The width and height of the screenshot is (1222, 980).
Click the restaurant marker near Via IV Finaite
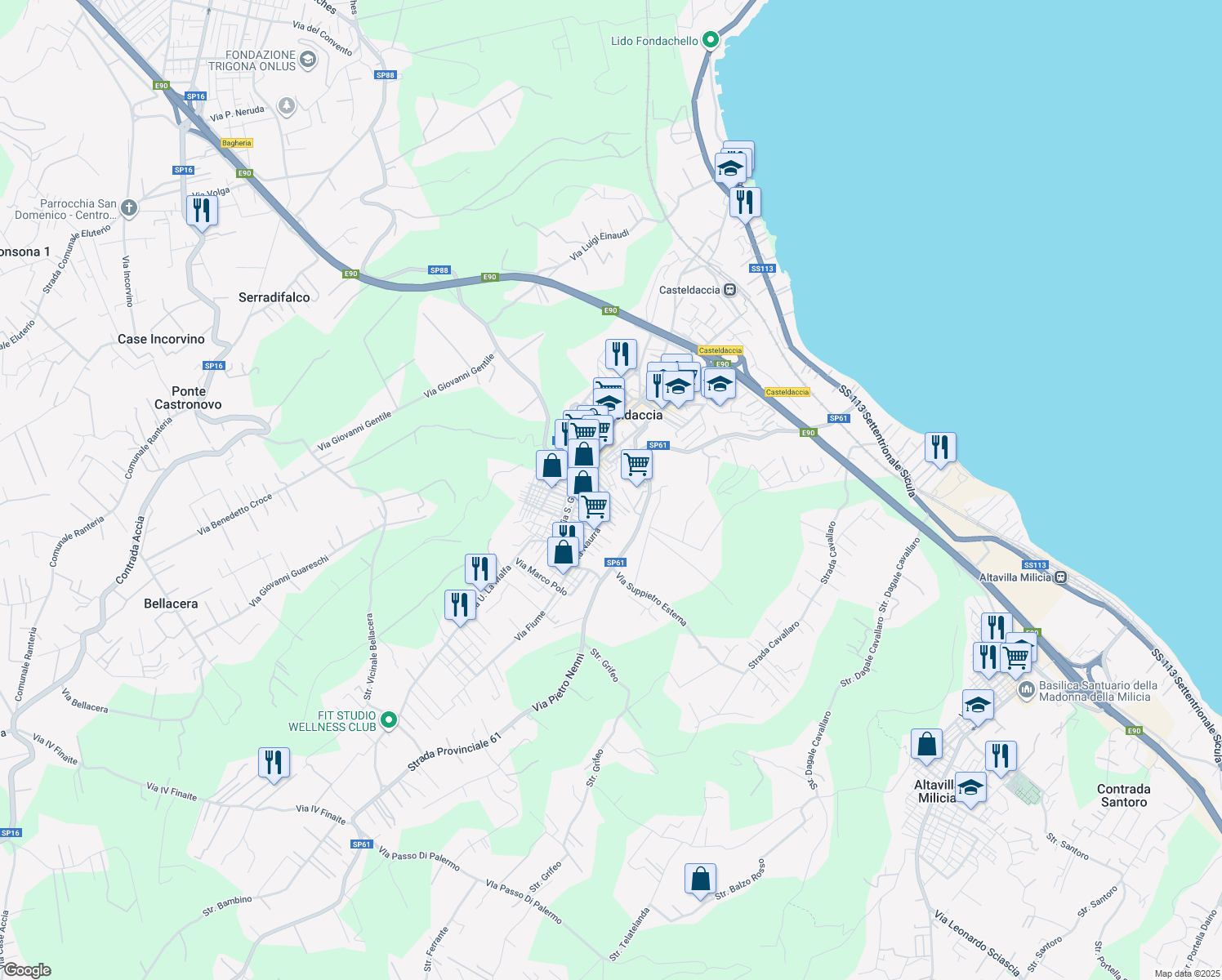coord(273,760)
